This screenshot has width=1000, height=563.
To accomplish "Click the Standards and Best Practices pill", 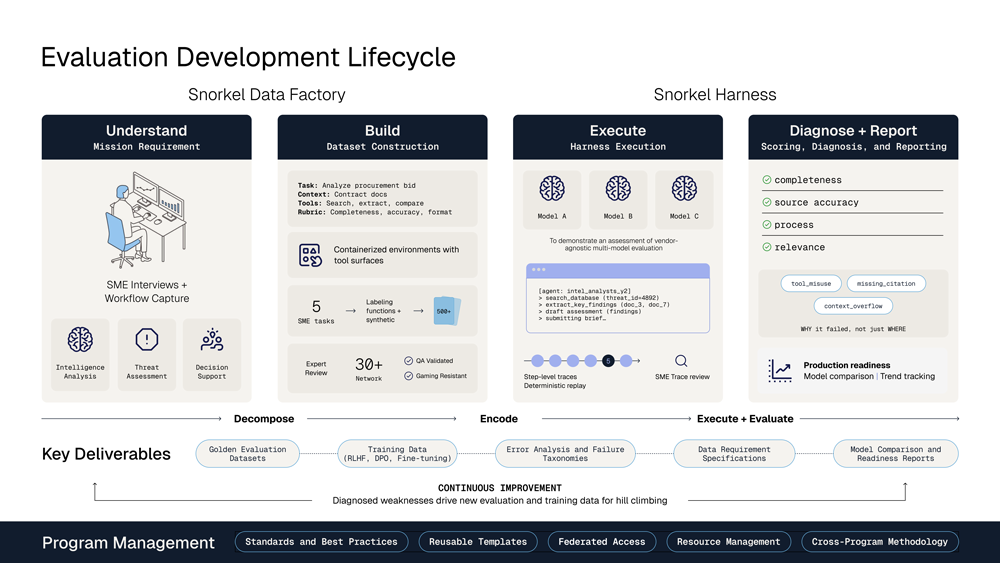I will pyautogui.click(x=321, y=542).
